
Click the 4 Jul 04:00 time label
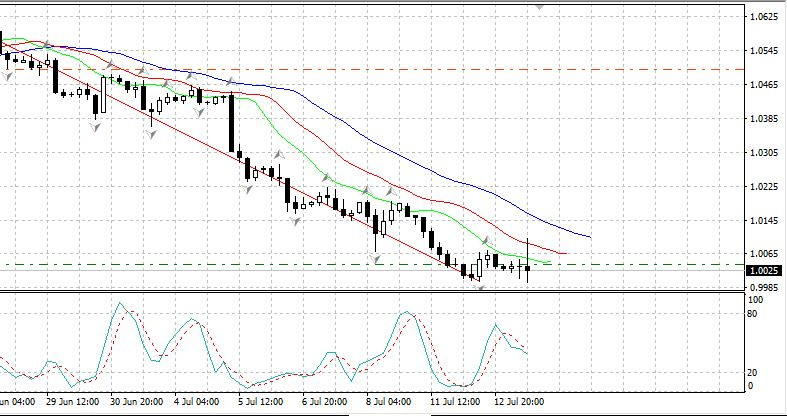[196, 402]
